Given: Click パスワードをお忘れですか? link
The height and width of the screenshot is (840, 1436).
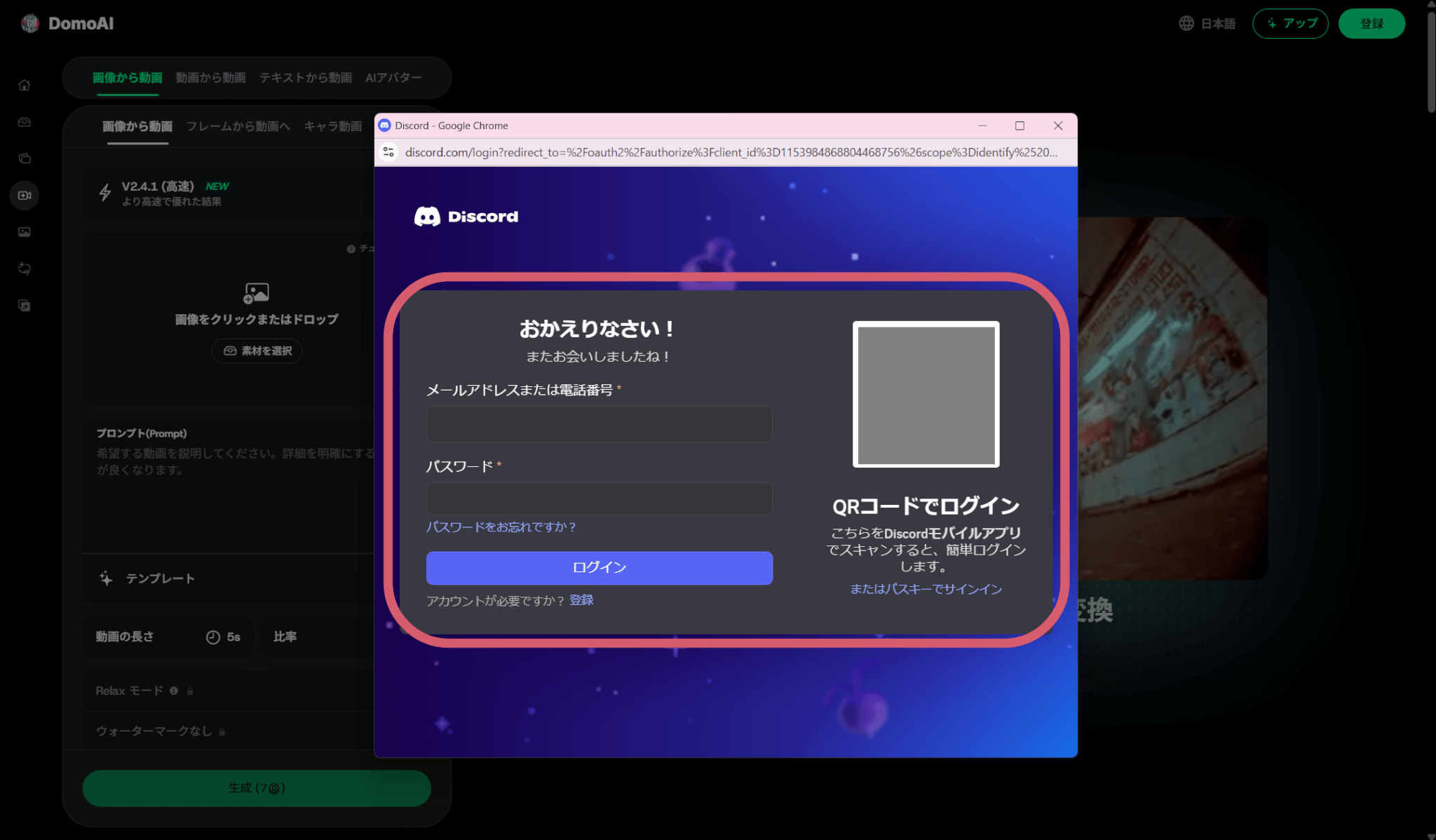Looking at the screenshot, I should [501, 527].
